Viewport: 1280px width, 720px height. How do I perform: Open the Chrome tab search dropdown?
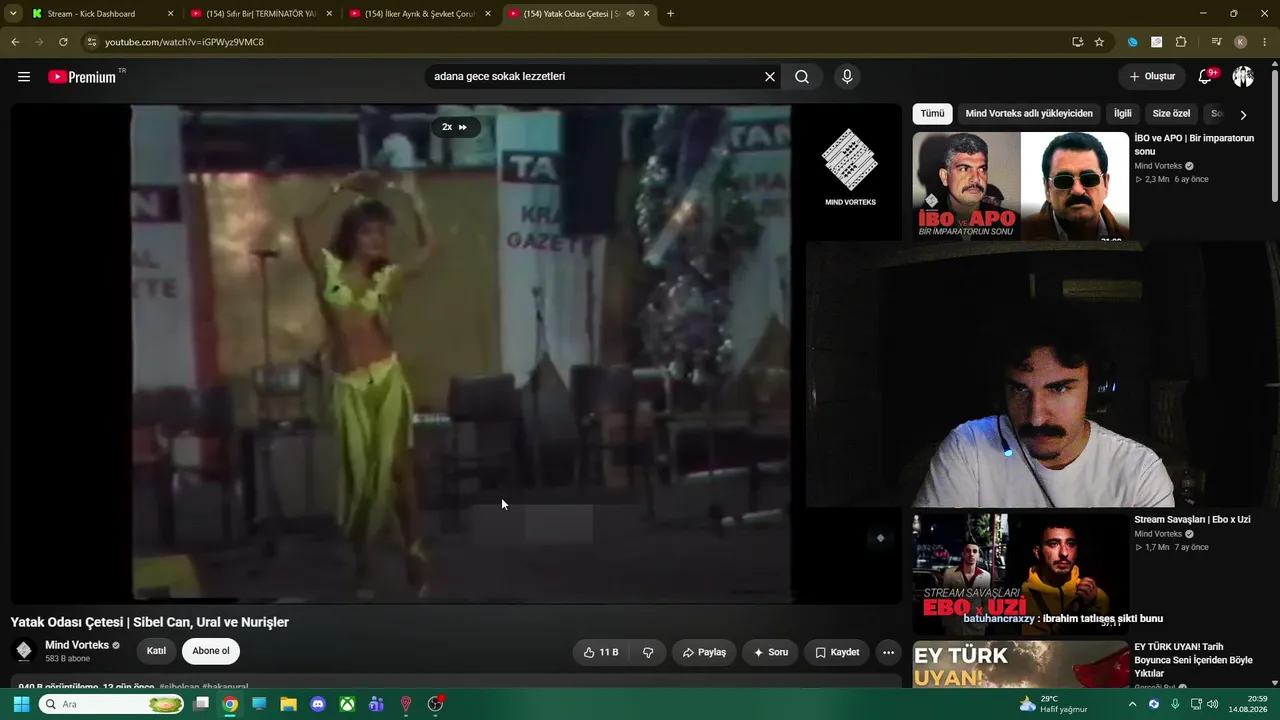point(13,14)
